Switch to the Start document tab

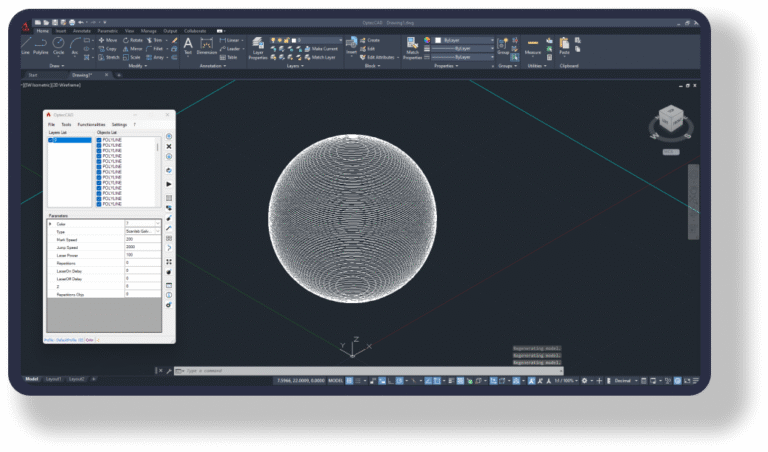coord(33,75)
